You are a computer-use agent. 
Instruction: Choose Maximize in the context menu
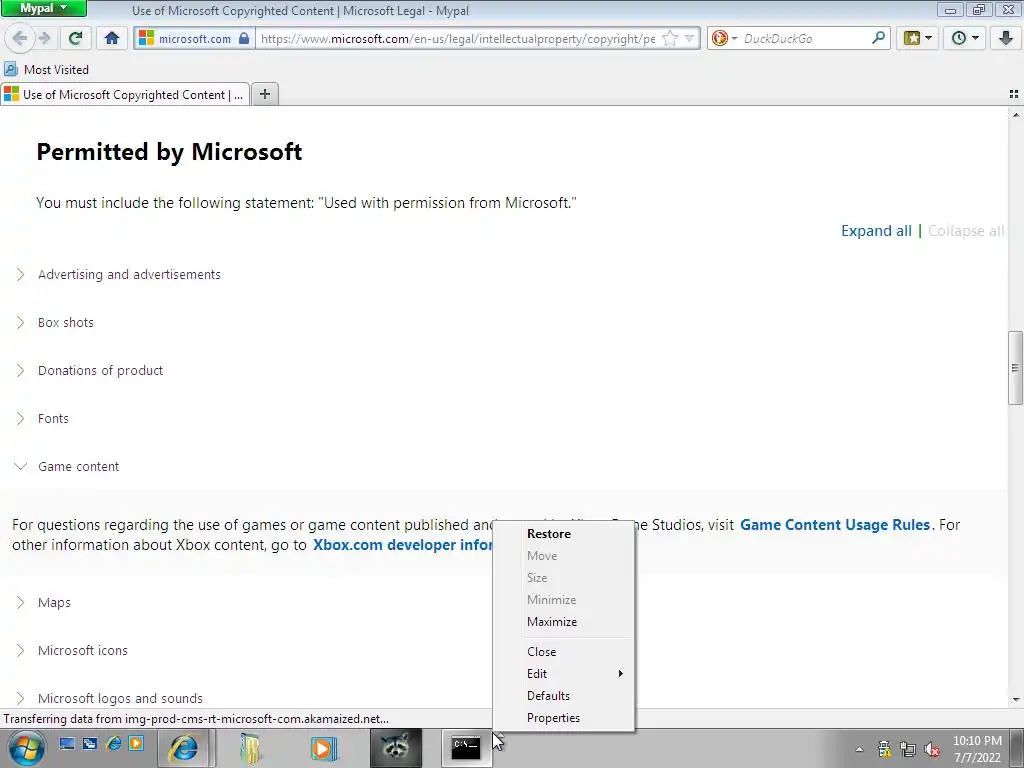pos(552,622)
